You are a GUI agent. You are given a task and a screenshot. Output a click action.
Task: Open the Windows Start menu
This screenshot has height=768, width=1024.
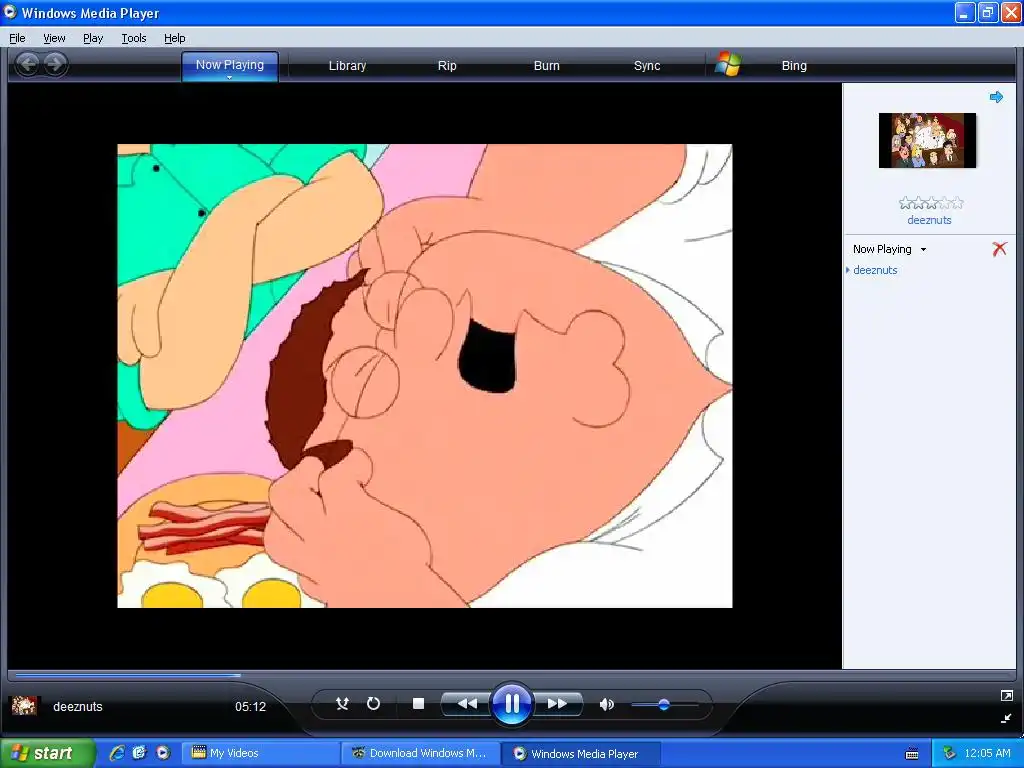pos(46,753)
